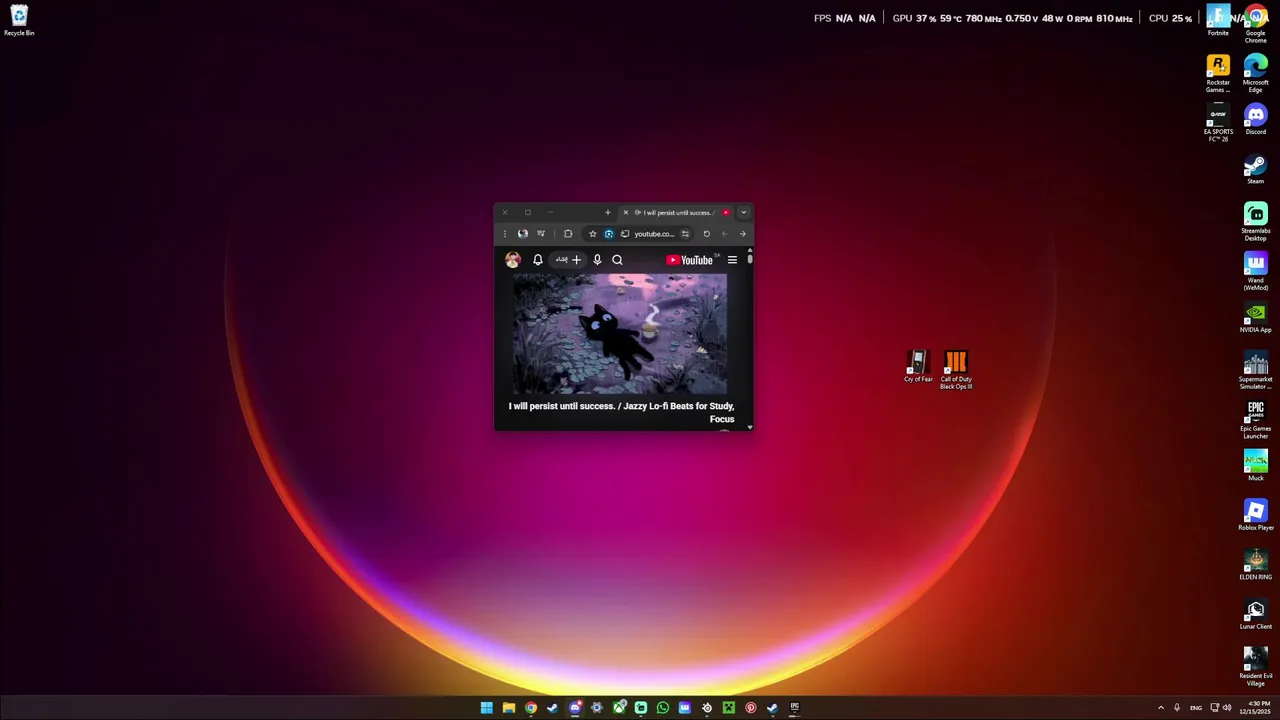Open Xbox app from taskbar
1280x720 pixels.
(x=619, y=708)
